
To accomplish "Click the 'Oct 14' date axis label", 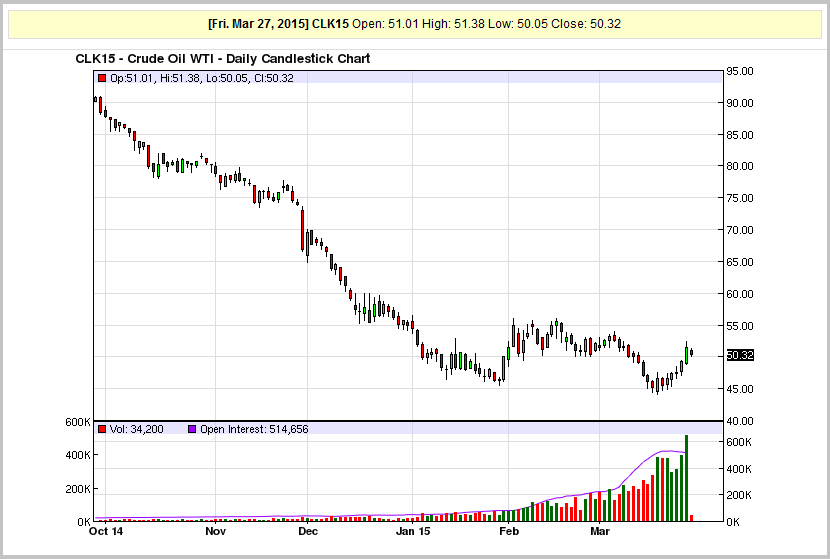I will (106, 531).
